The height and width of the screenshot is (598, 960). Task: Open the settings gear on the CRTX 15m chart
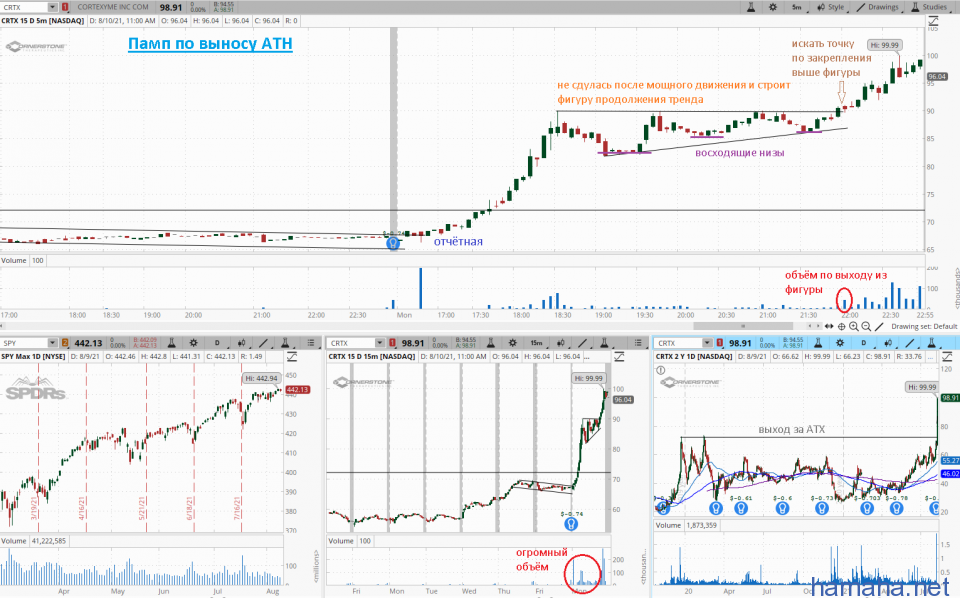point(513,343)
